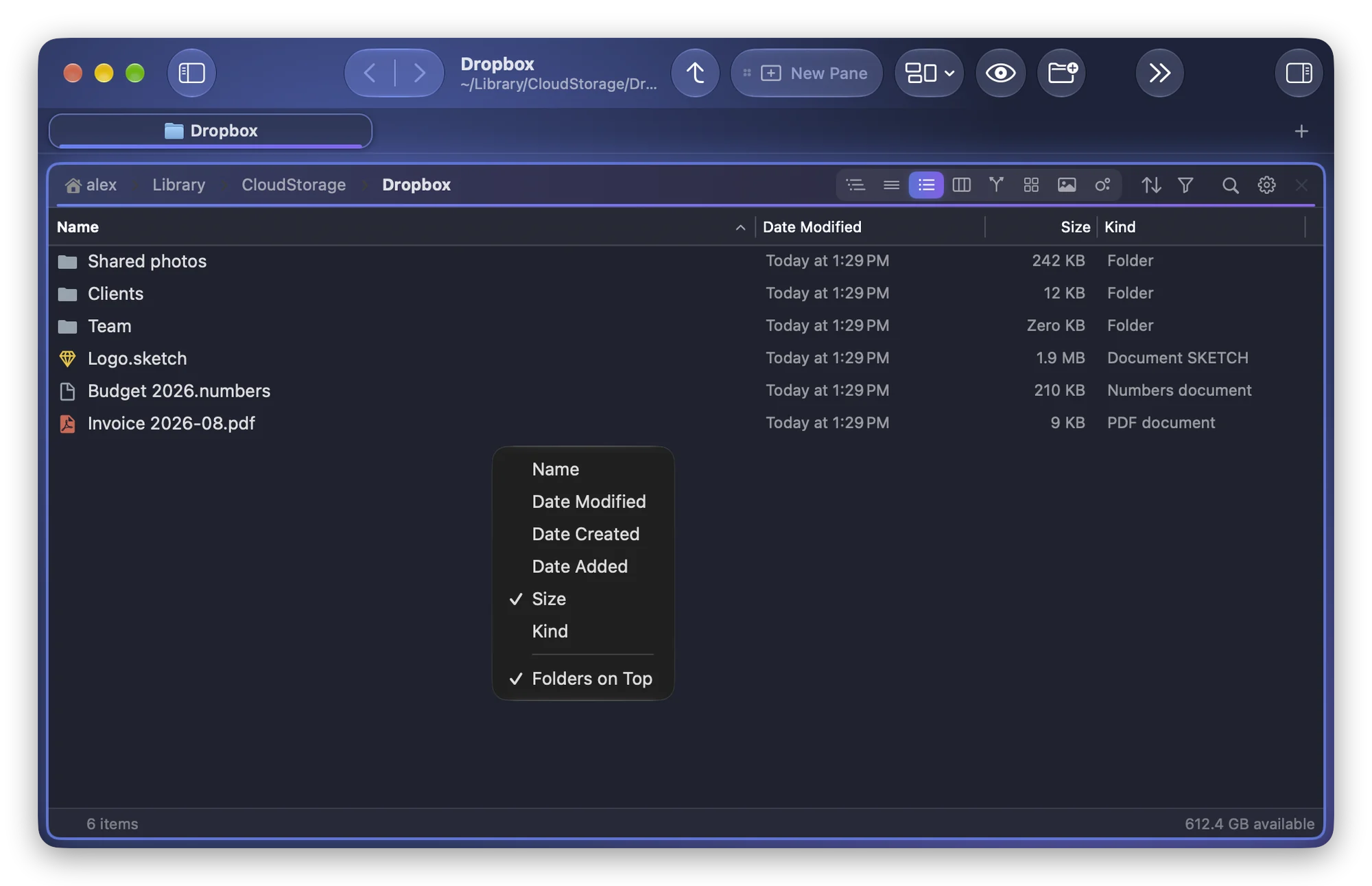Sort by Name in menu
Viewport: 1372px width, 886px height.
click(x=583, y=469)
